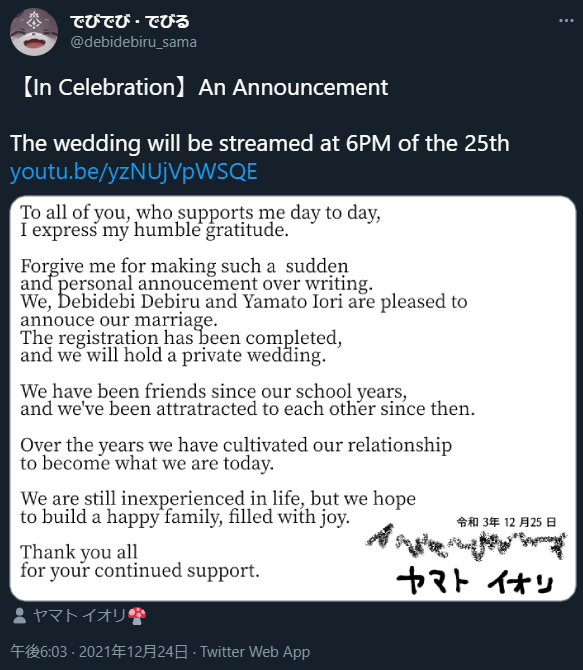Click the 午後6:03 timestamp

[x=38, y=652]
